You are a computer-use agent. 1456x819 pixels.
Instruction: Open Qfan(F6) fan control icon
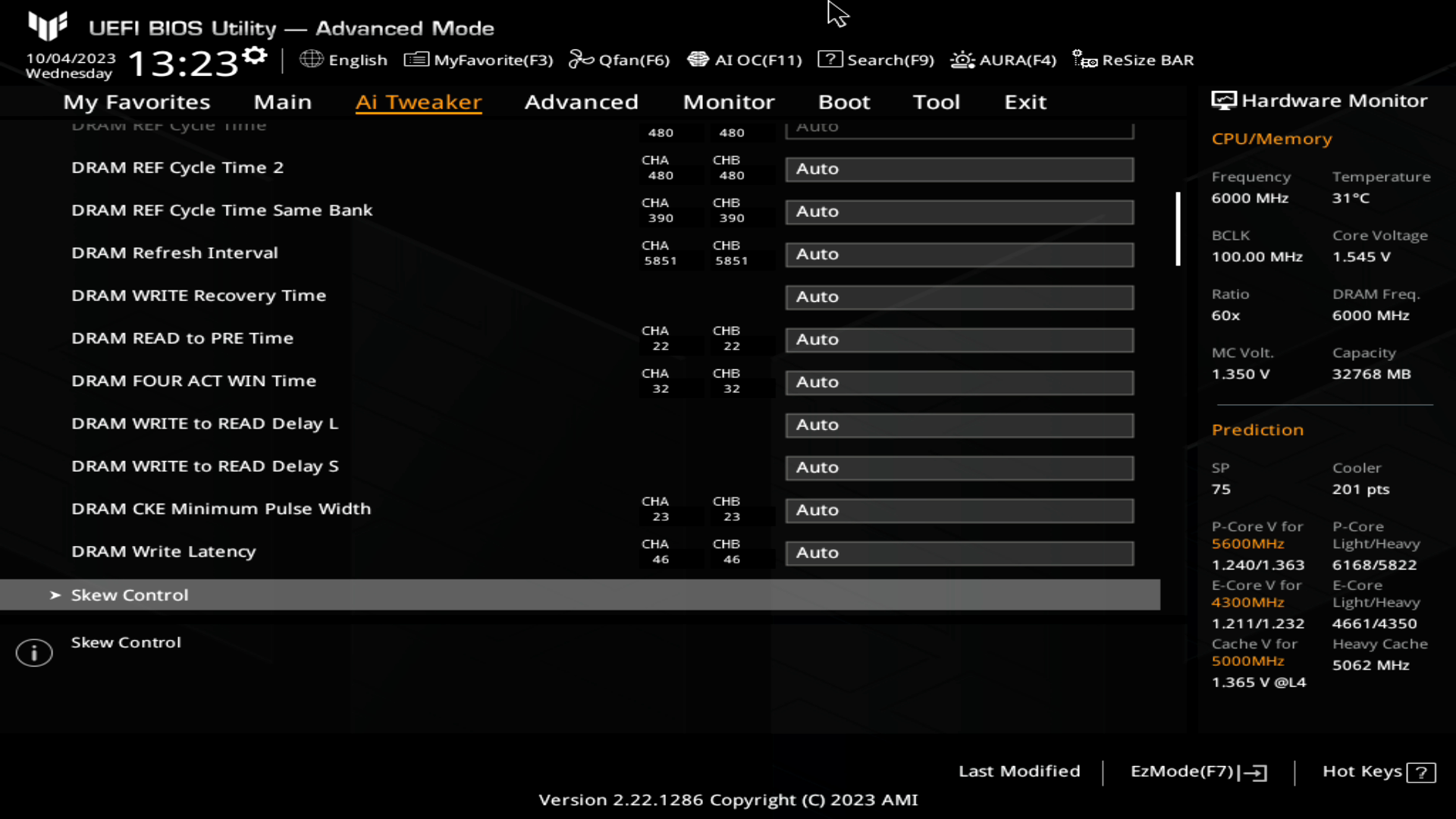[x=581, y=59]
